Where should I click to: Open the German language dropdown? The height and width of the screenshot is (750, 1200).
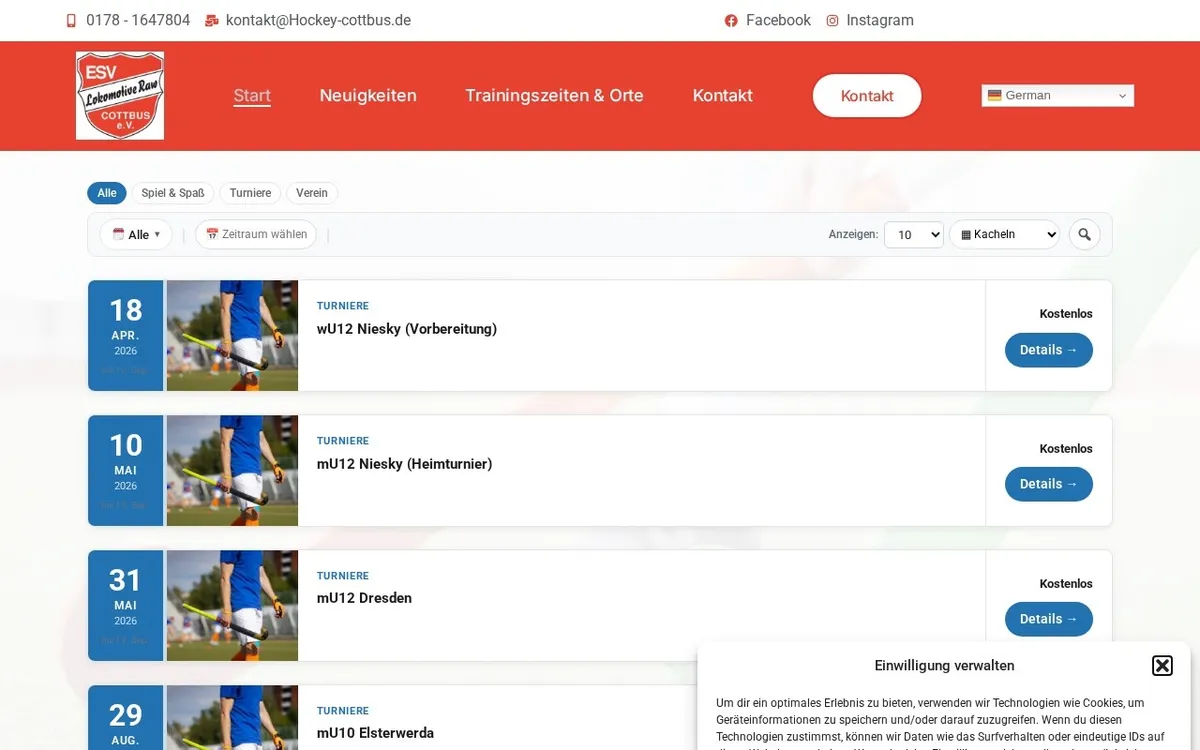(x=1058, y=96)
